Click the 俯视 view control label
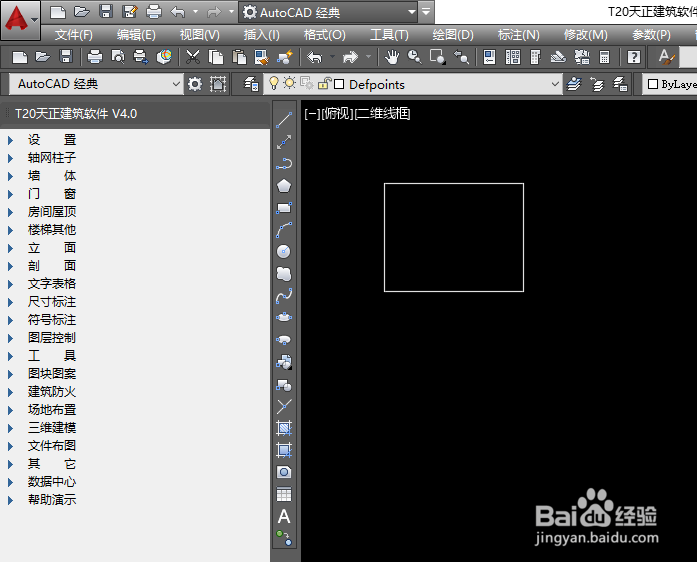Image resolution: width=697 pixels, height=562 pixels. 337,114
